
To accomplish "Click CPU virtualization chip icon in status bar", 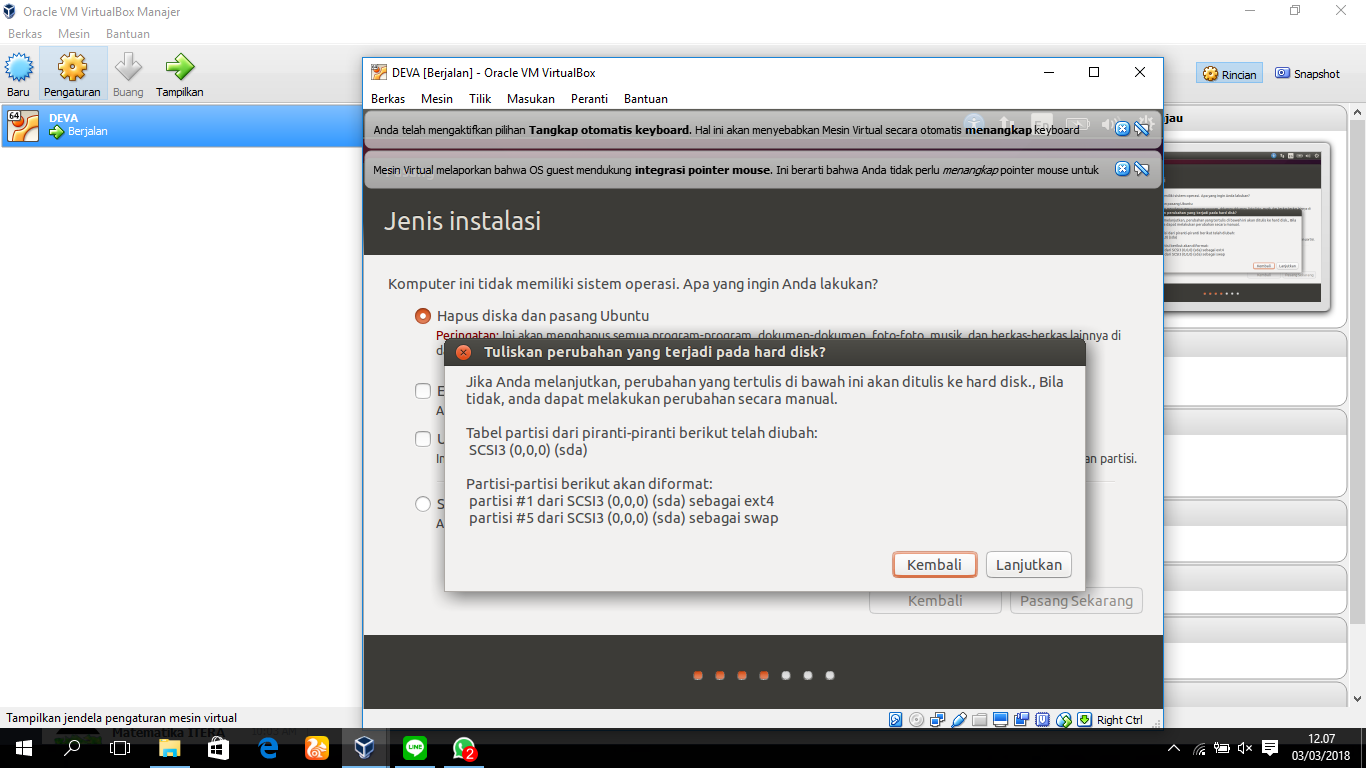I will coord(1043,720).
